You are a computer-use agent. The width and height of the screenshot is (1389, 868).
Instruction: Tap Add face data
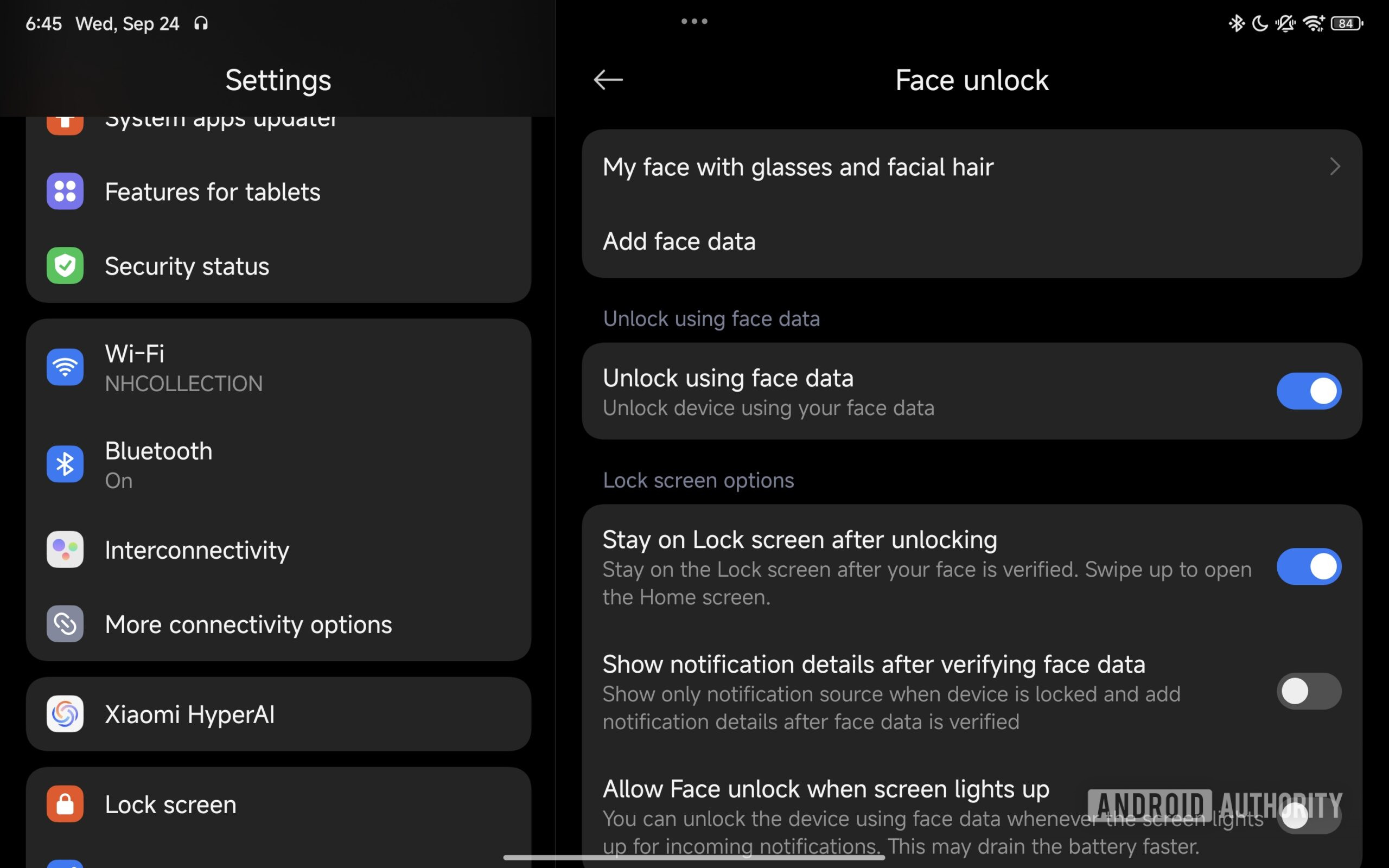[679, 242]
